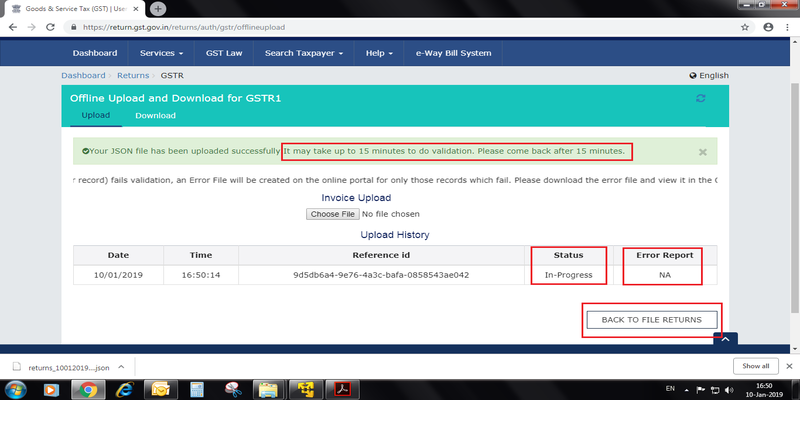Click the EN language indicator

[x=670, y=389]
